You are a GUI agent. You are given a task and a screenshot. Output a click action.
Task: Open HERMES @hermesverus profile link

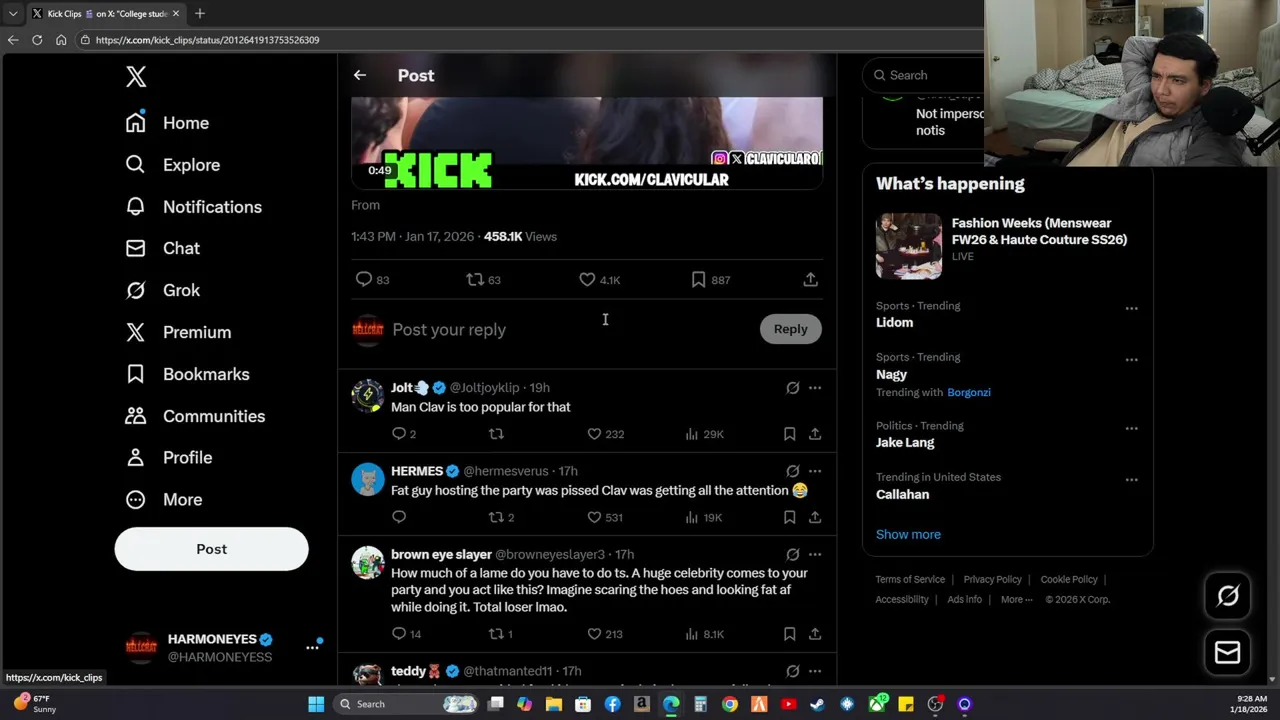click(x=505, y=471)
